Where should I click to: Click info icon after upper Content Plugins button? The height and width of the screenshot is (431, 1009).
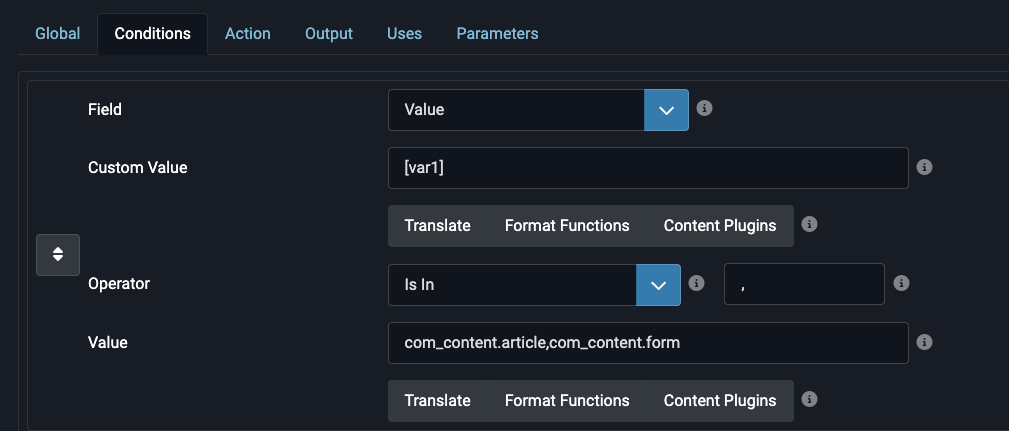[x=810, y=225]
